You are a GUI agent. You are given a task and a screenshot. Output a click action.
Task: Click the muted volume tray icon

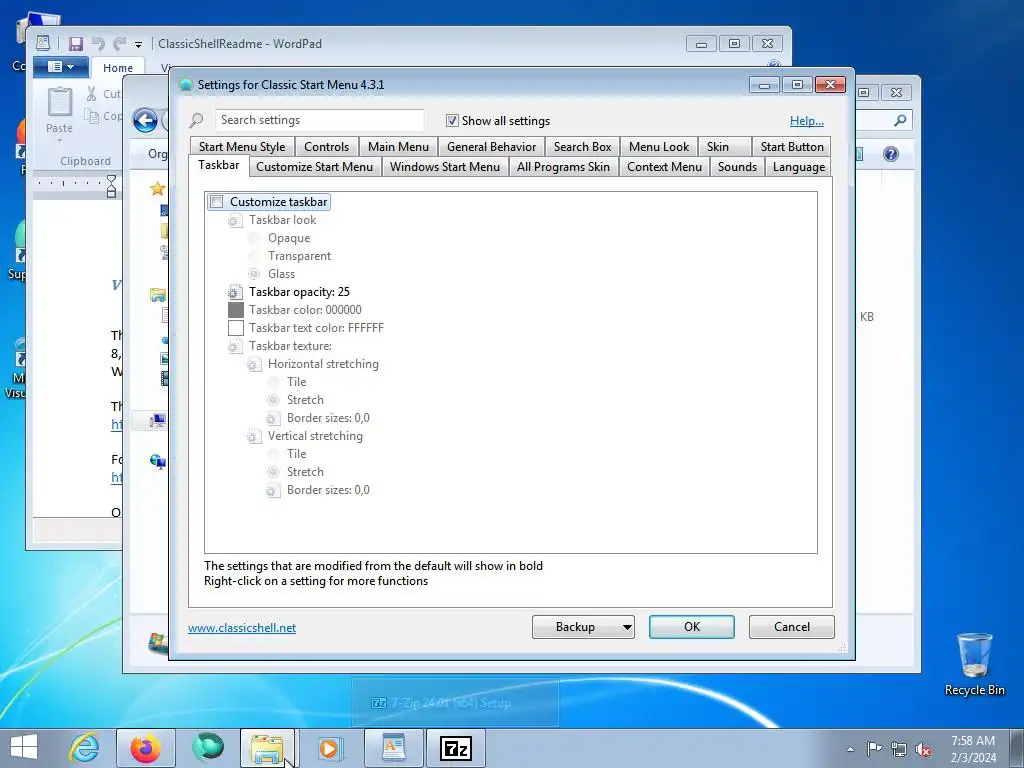click(x=923, y=749)
